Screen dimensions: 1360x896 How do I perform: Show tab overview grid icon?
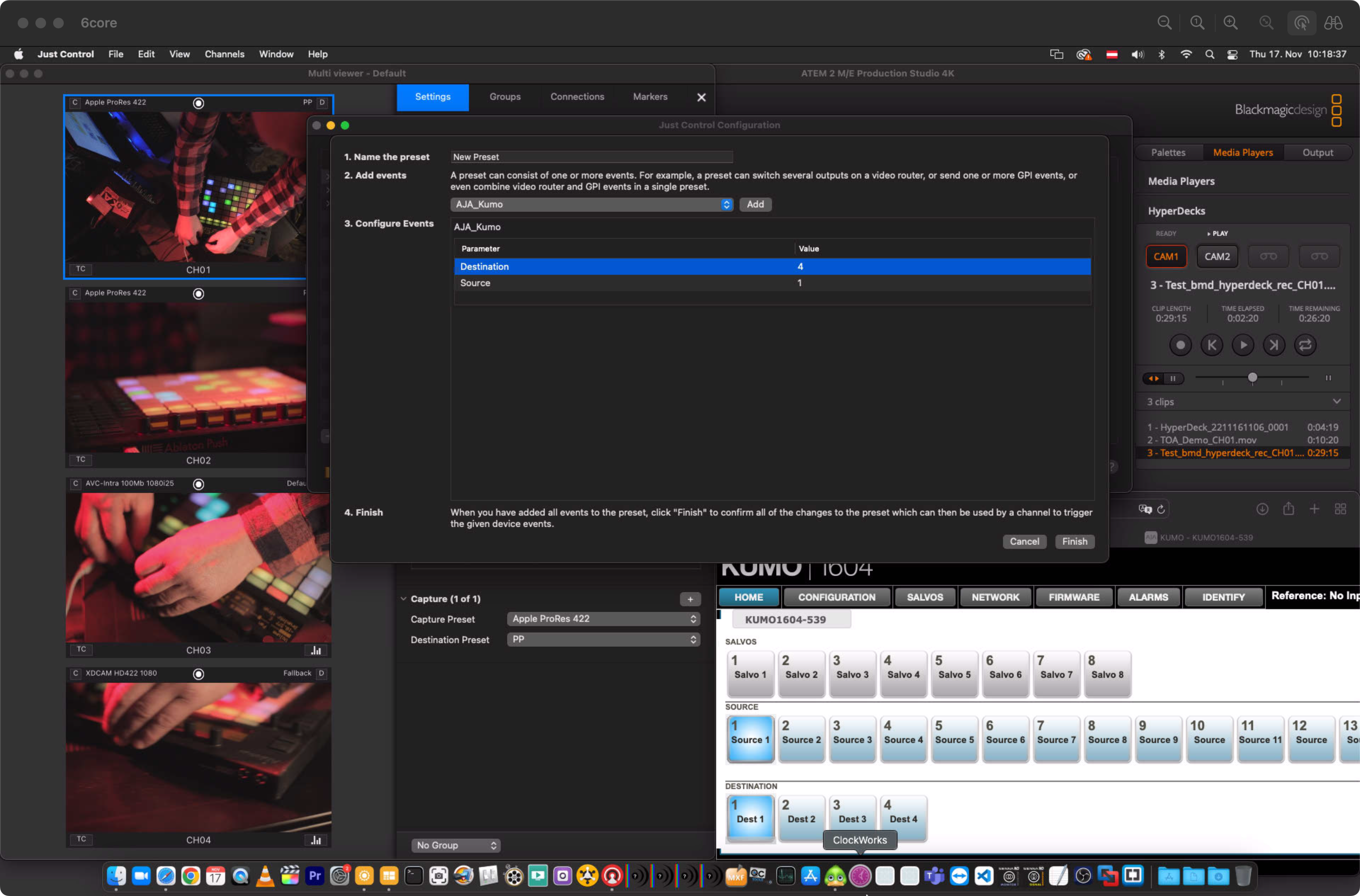tap(1340, 509)
